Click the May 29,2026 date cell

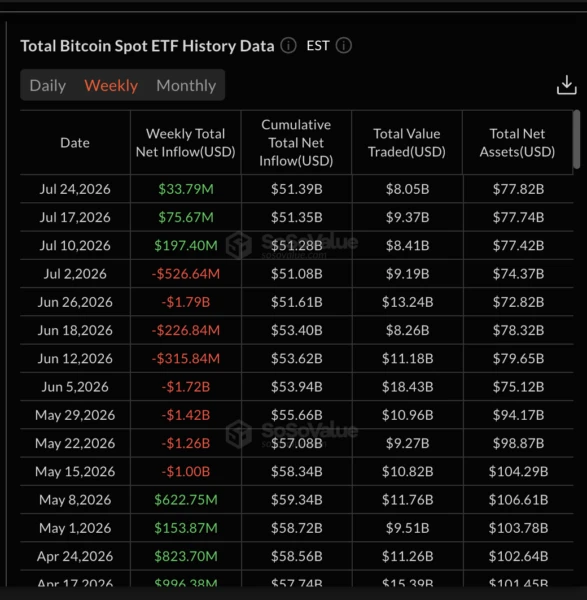(x=75, y=415)
